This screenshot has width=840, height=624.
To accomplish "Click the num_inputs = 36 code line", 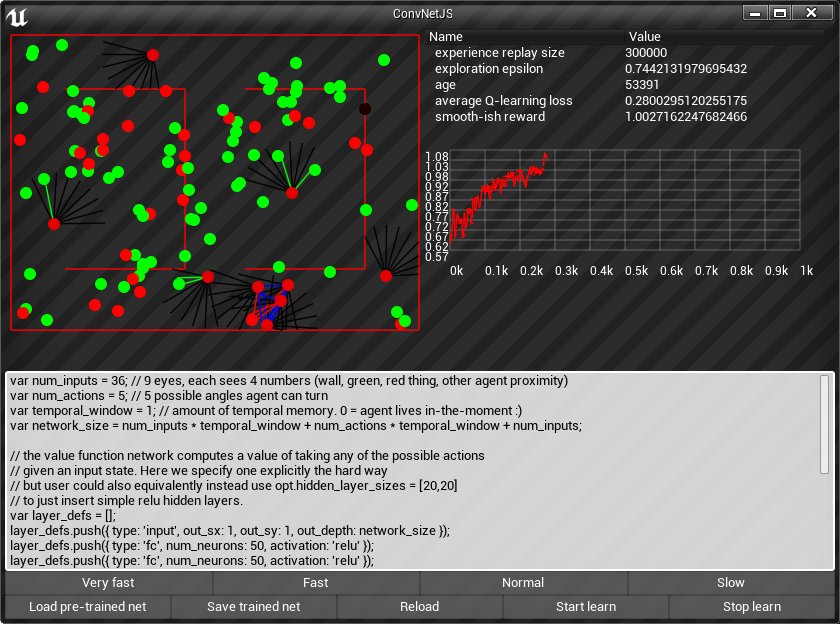I will tap(289, 381).
